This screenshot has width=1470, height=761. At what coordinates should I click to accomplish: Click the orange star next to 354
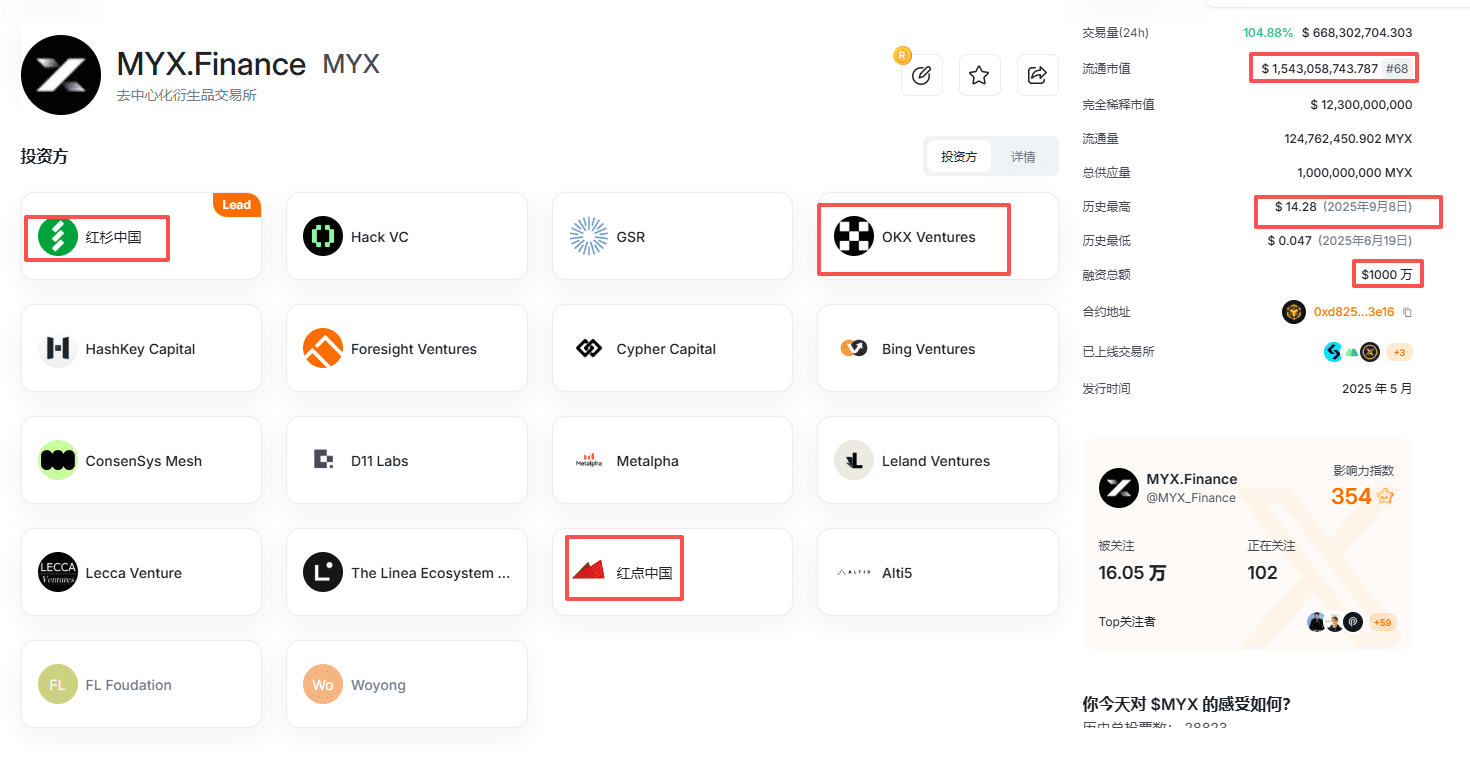point(1385,496)
